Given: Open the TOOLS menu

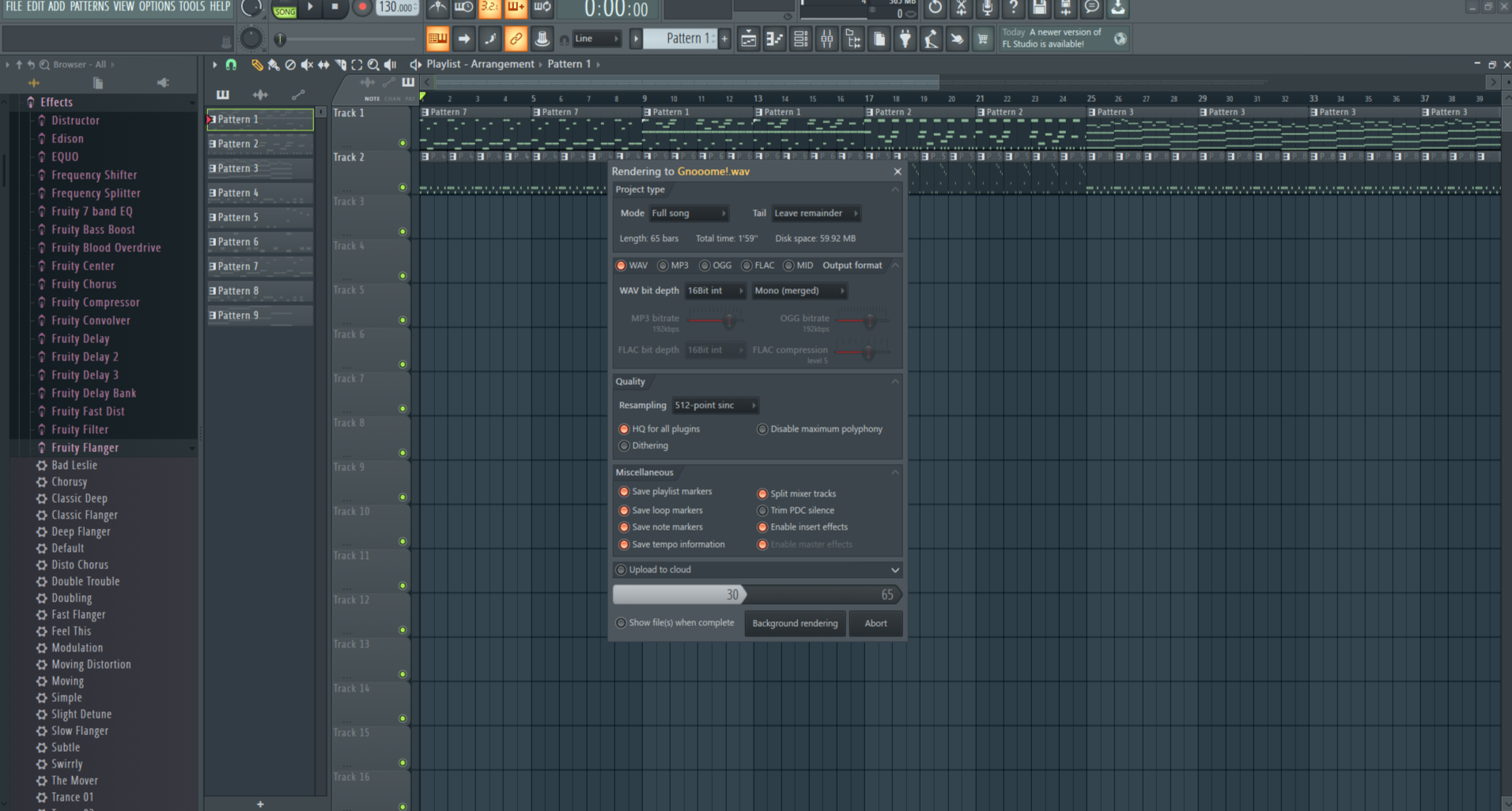Looking at the screenshot, I should (x=191, y=6).
